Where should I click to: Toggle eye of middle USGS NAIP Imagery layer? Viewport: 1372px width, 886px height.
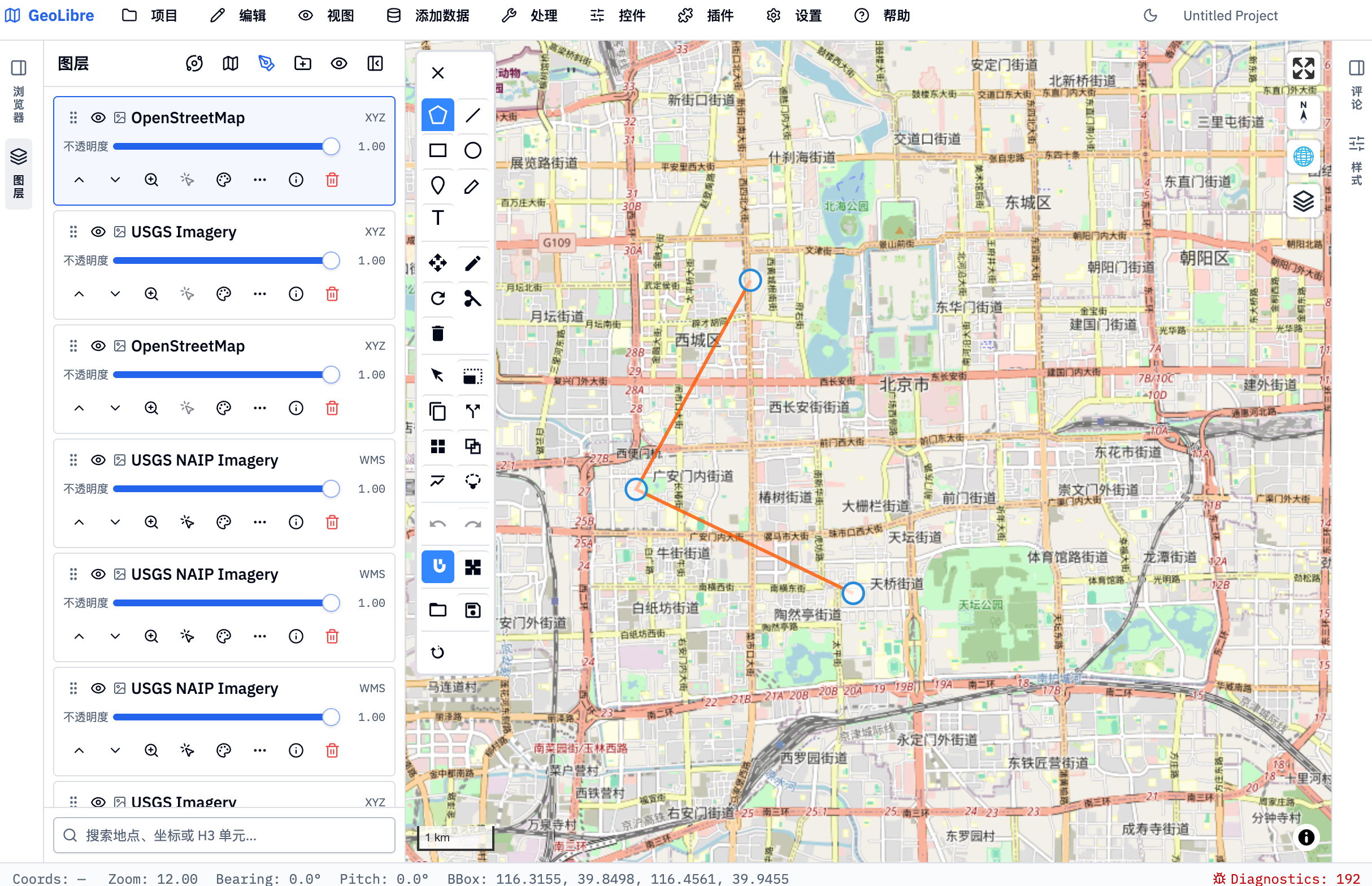pos(98,575)
